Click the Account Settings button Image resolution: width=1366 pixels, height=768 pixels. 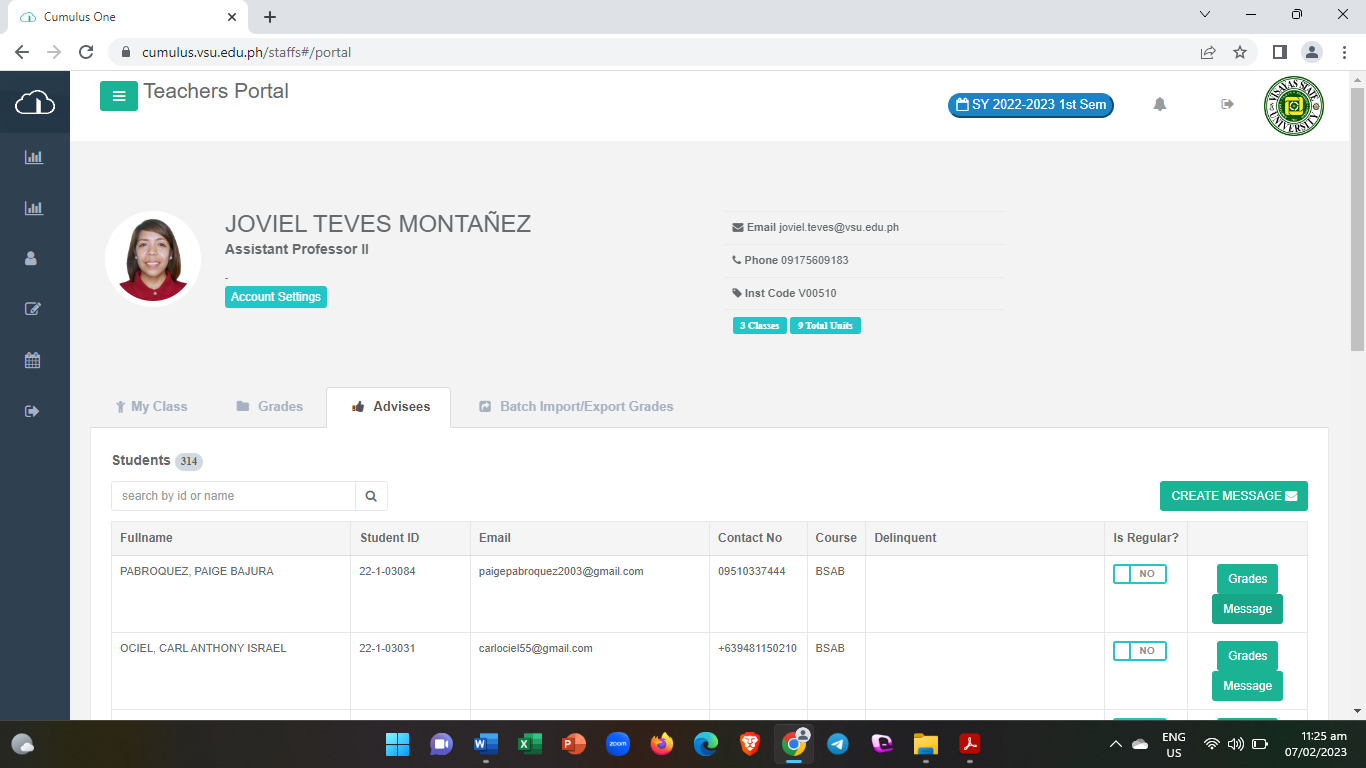(275, 297)
